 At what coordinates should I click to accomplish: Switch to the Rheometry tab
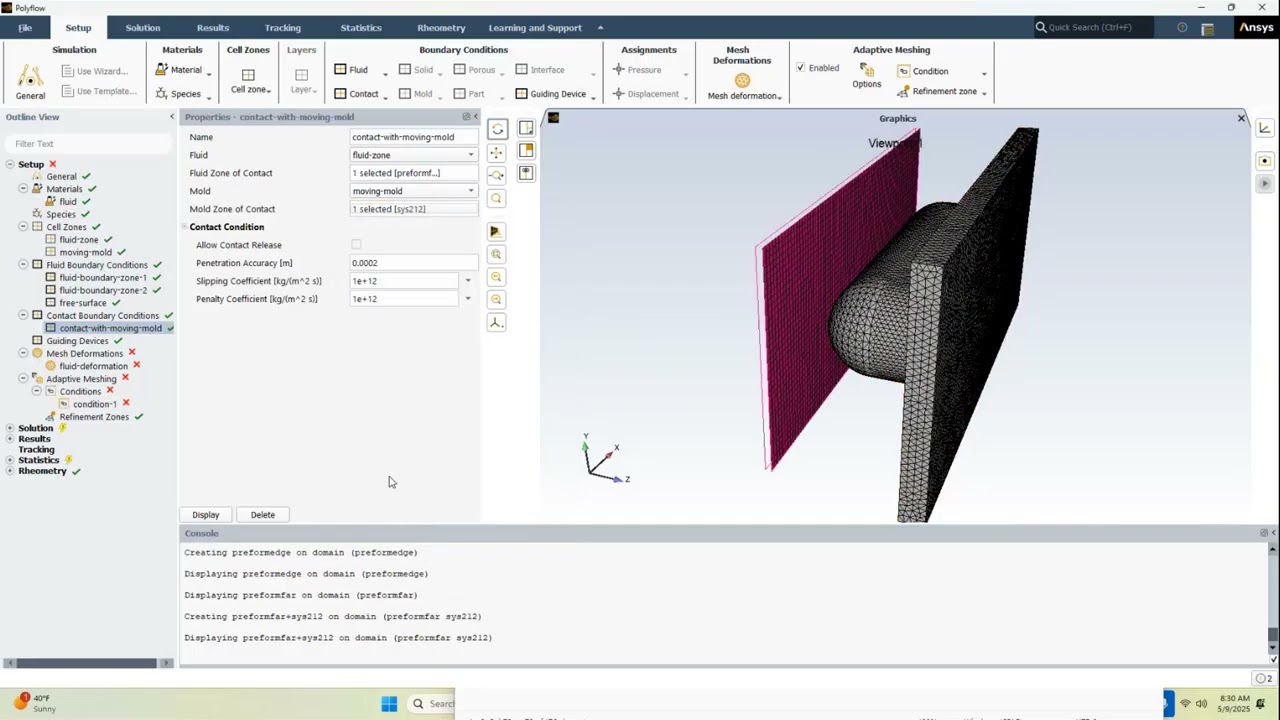click(441, 27)
